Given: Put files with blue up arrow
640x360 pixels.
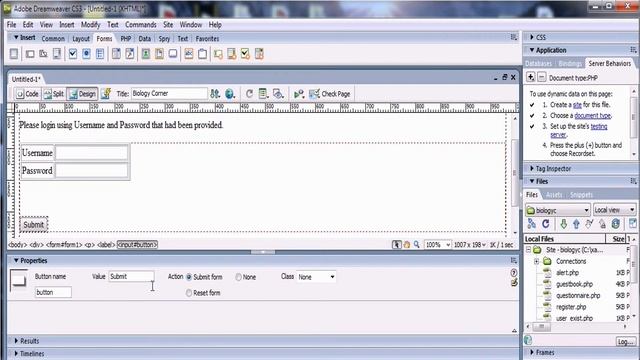Looking at the screenshot, I should coord(576,224).
